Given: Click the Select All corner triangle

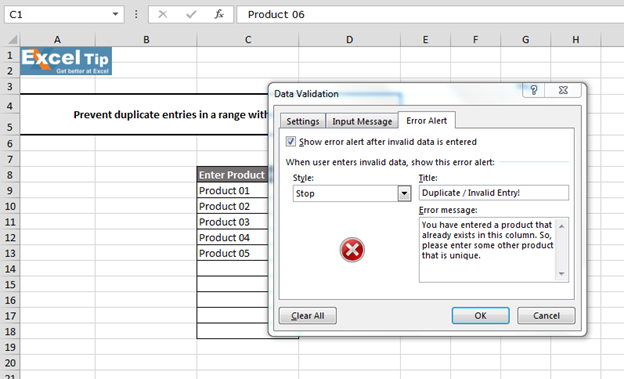Looking at the screenshot, I should pyautogui.click(x=13, y=39).
